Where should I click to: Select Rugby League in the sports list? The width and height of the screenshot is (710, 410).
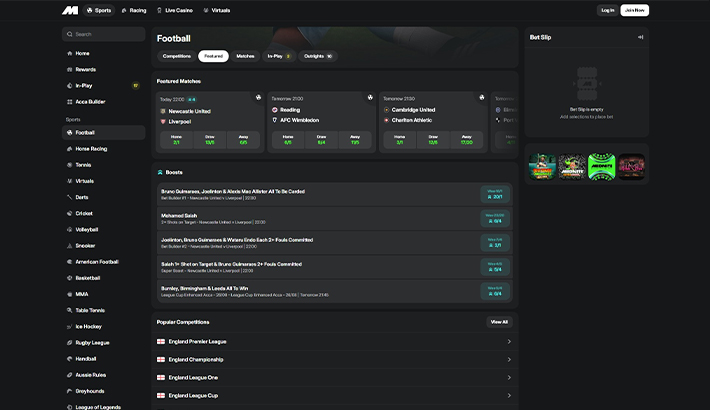click(104, 343)
